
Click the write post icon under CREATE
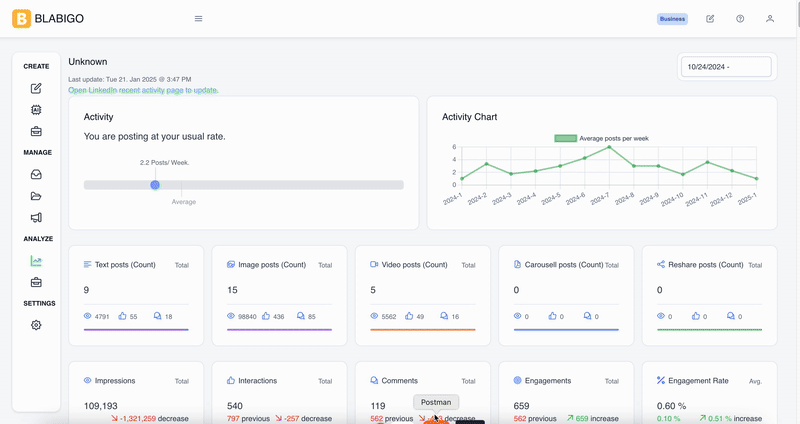(x=36, y=88)
